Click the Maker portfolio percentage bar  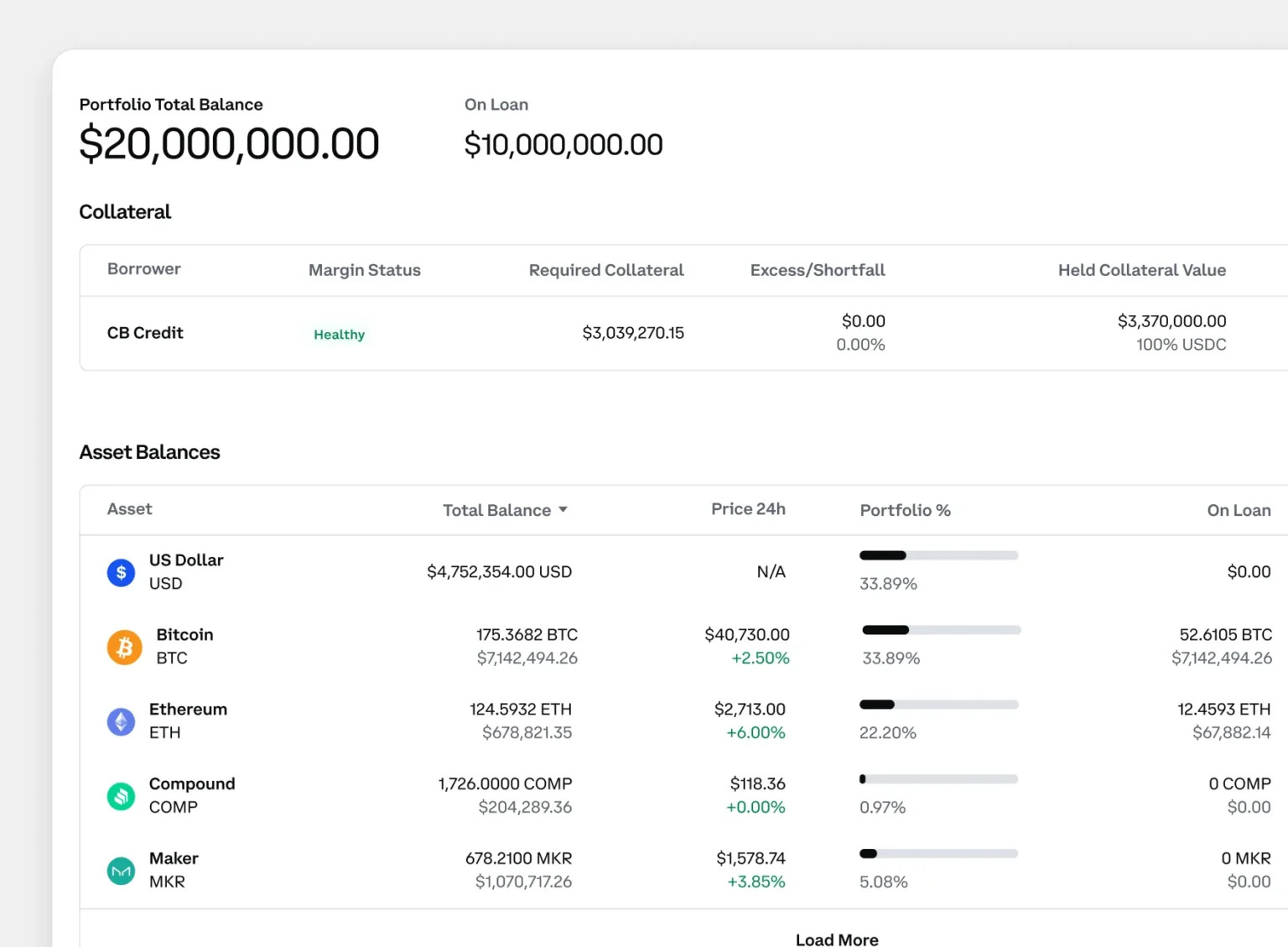(x=938, y=854)
